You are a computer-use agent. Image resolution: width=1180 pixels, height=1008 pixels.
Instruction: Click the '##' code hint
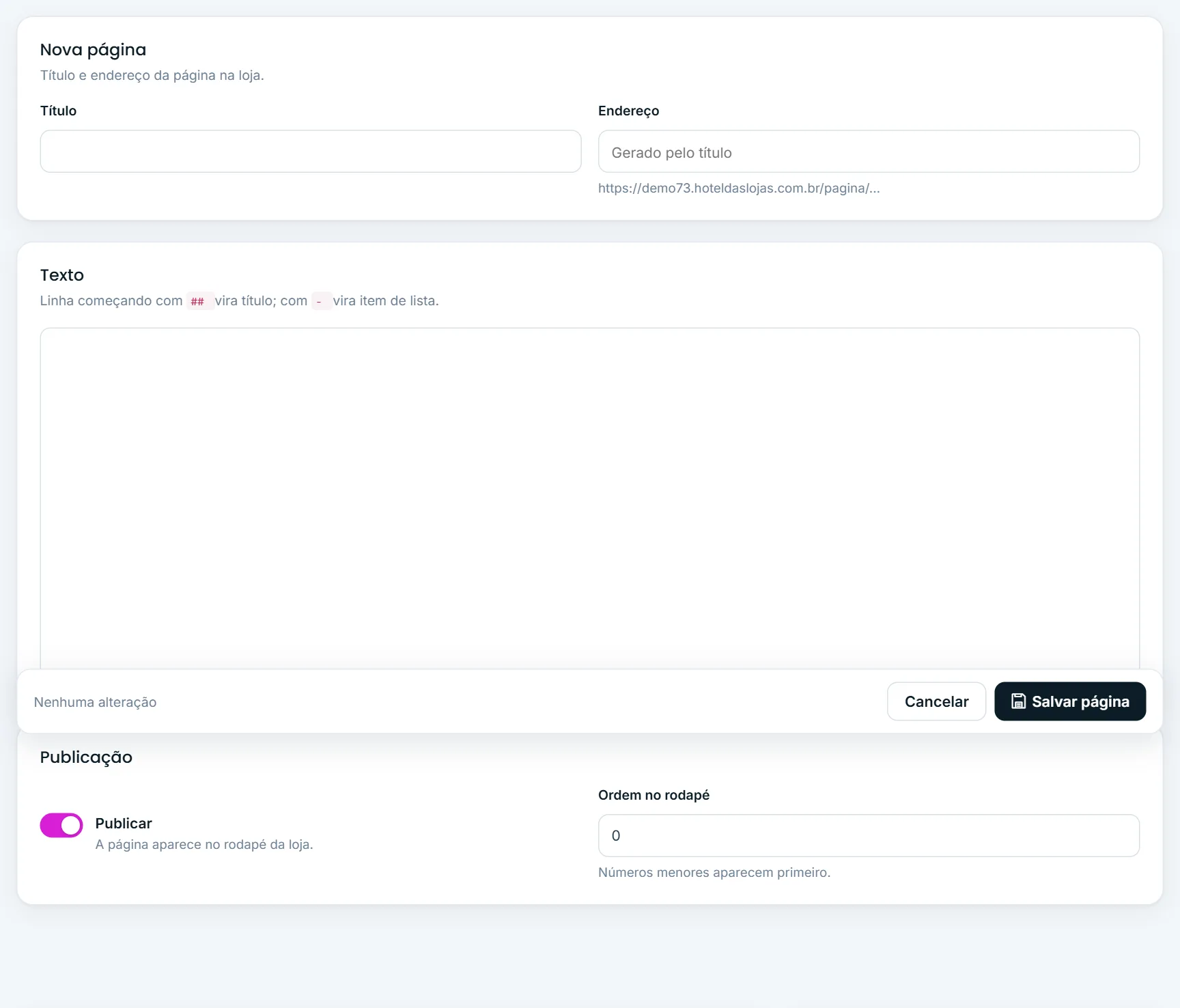point(200,301)
